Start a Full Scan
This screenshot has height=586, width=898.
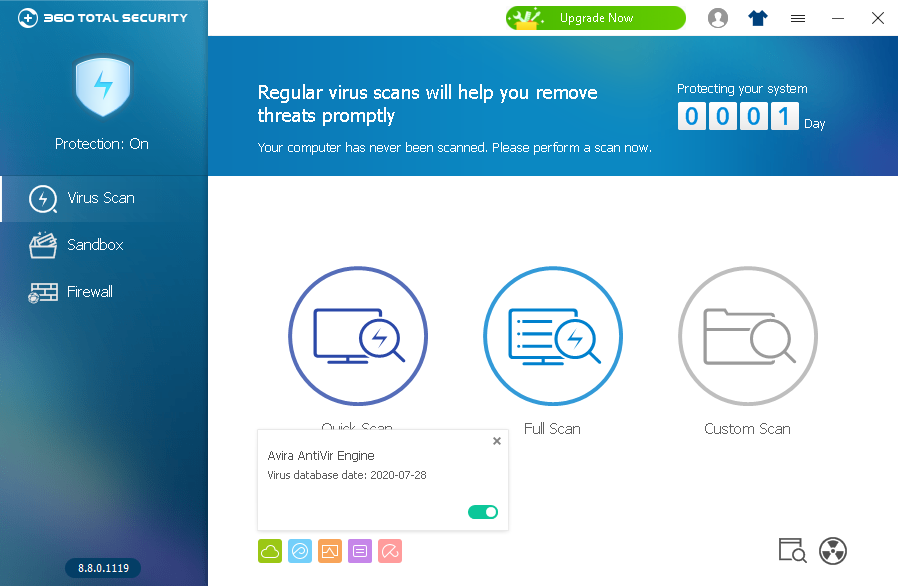(x=553, y=336)
